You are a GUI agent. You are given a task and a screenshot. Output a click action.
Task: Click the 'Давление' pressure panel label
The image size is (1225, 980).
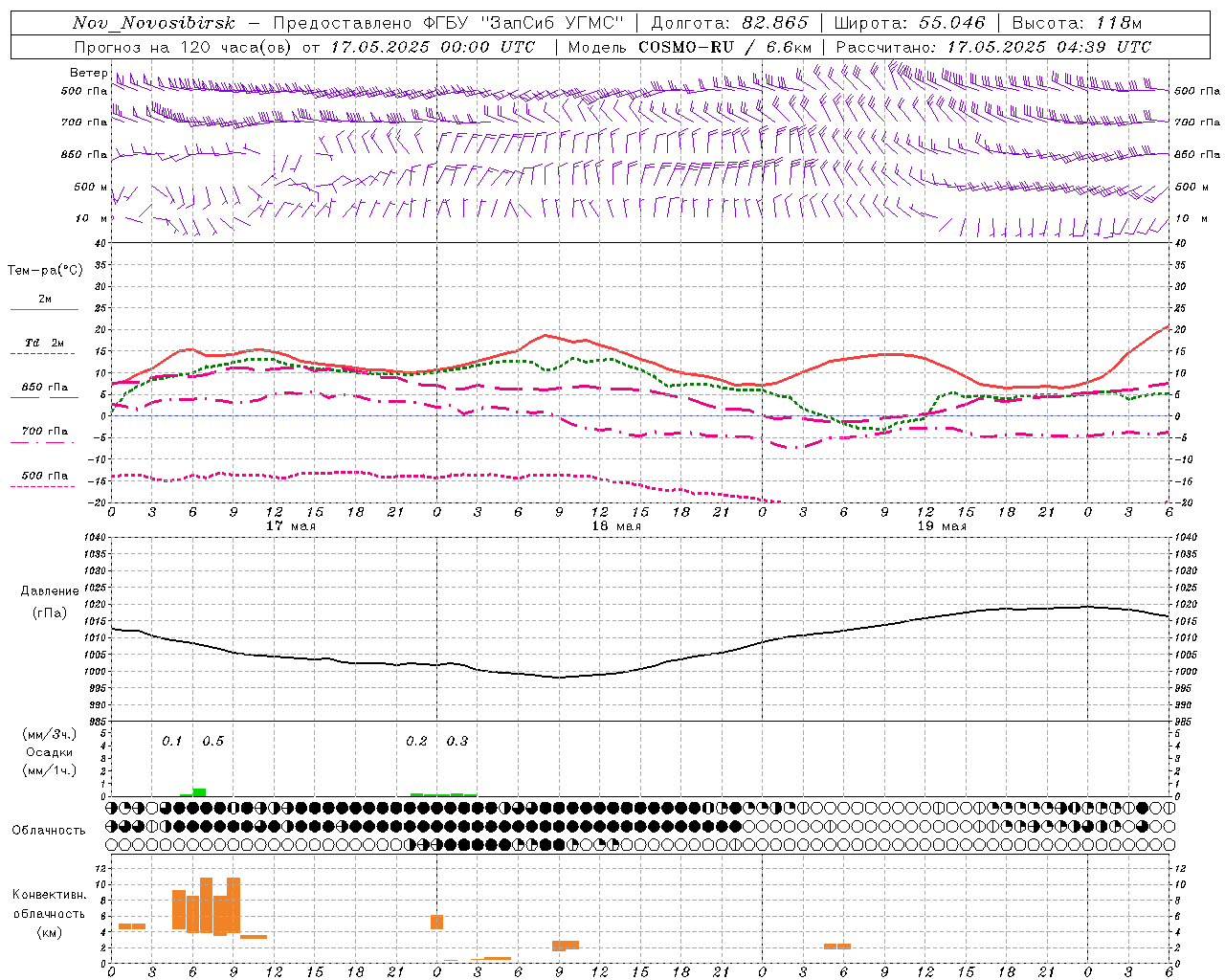[x=50, y=591]
